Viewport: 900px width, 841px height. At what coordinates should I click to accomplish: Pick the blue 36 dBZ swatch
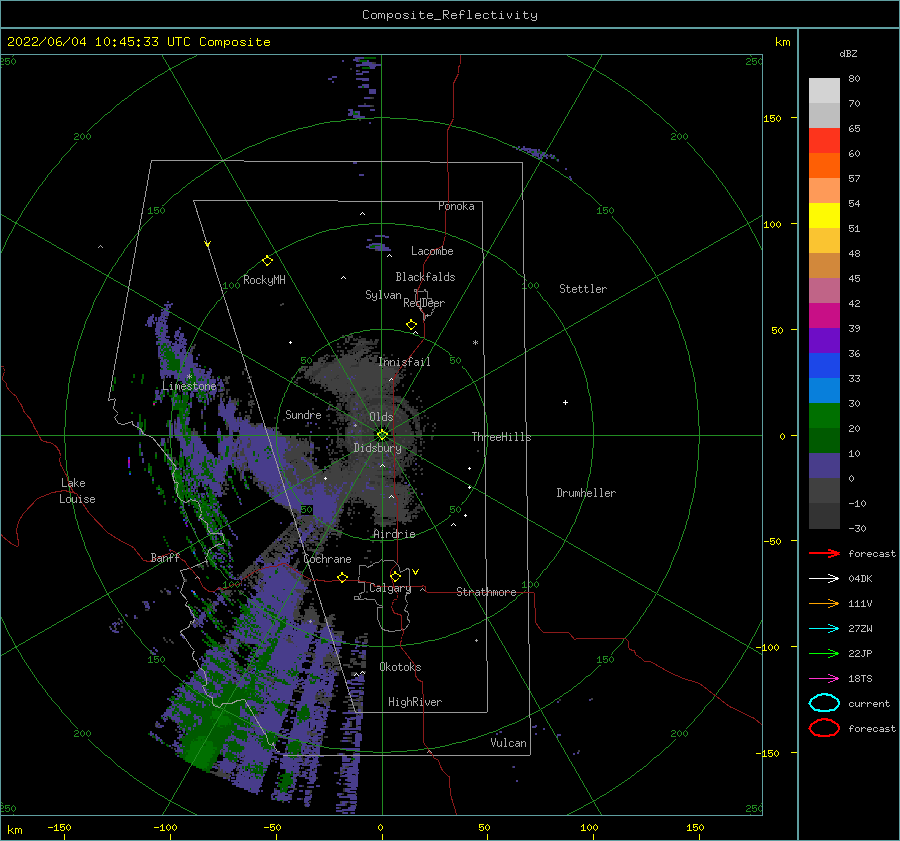(824, 365)
